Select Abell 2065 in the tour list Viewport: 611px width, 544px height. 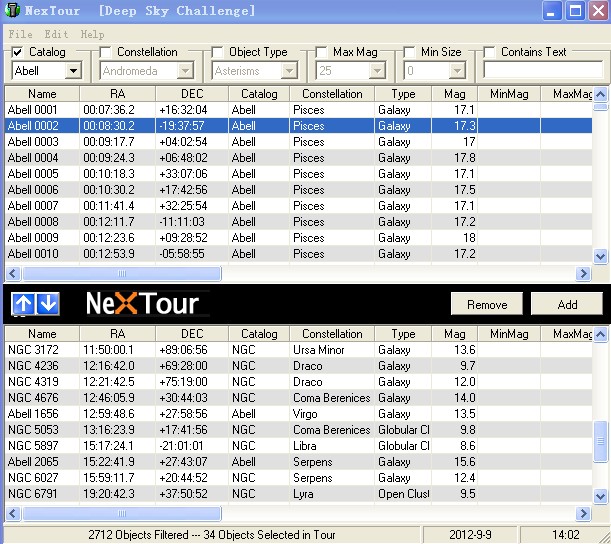298,462
